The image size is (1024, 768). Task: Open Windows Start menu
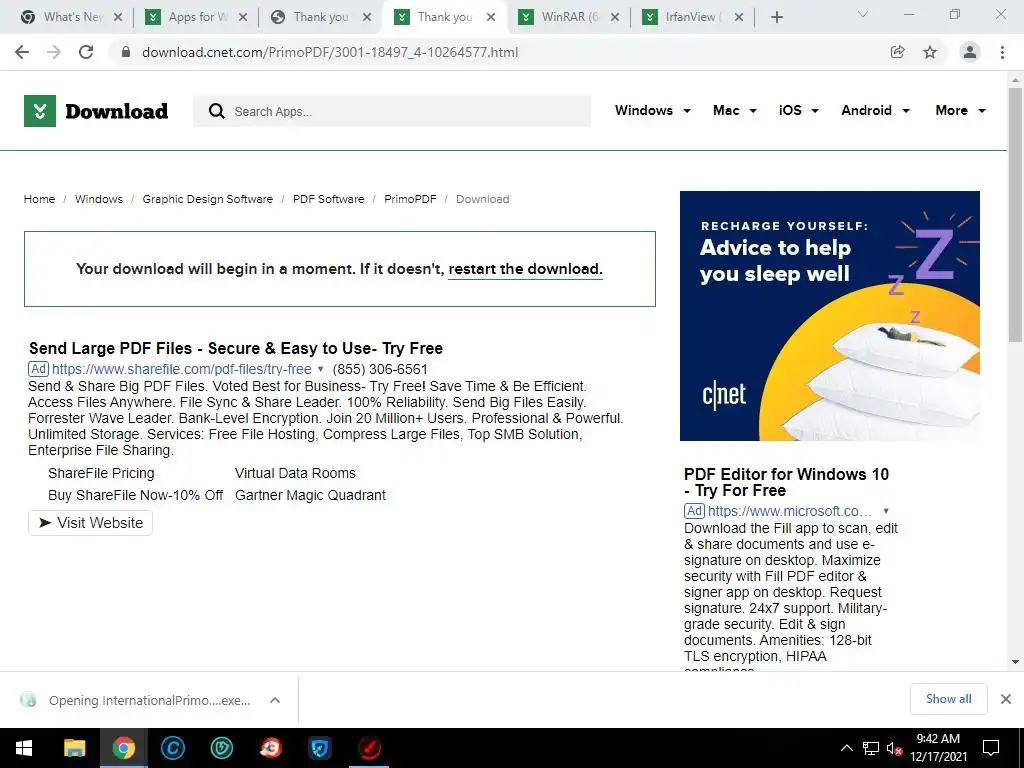pos(24,748)
